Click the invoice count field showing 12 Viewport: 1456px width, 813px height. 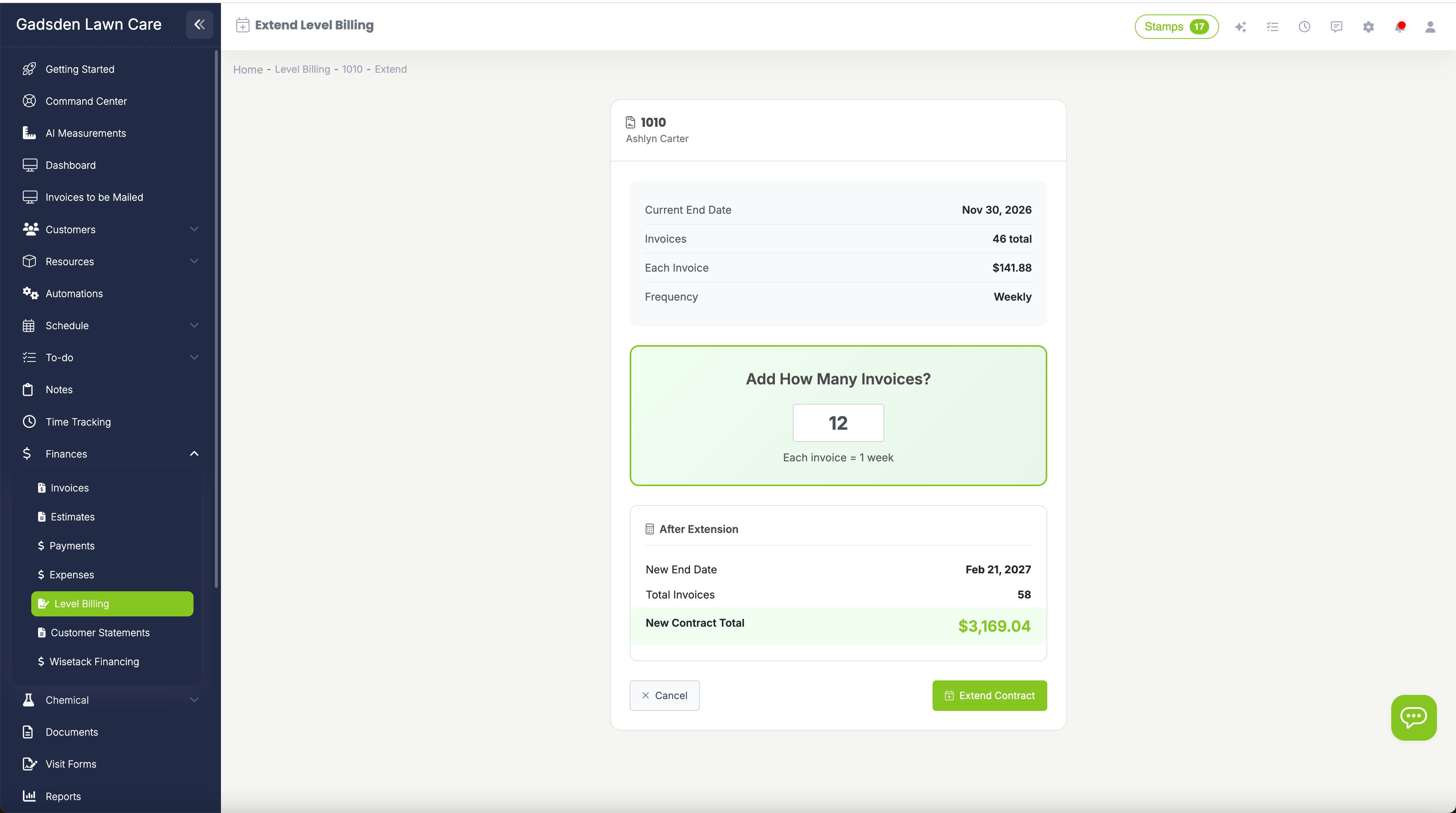click(838, 423)
